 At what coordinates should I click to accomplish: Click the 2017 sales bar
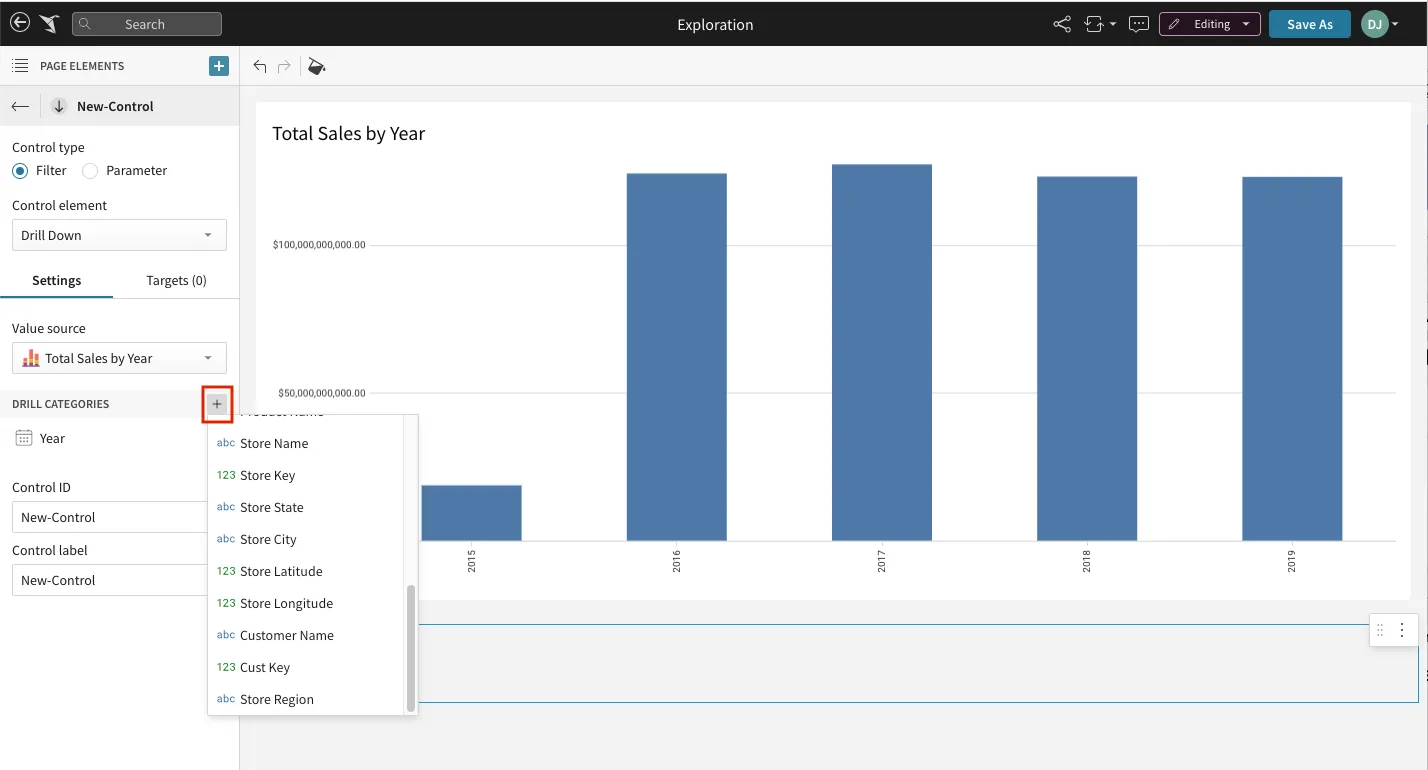coord(882,352)
